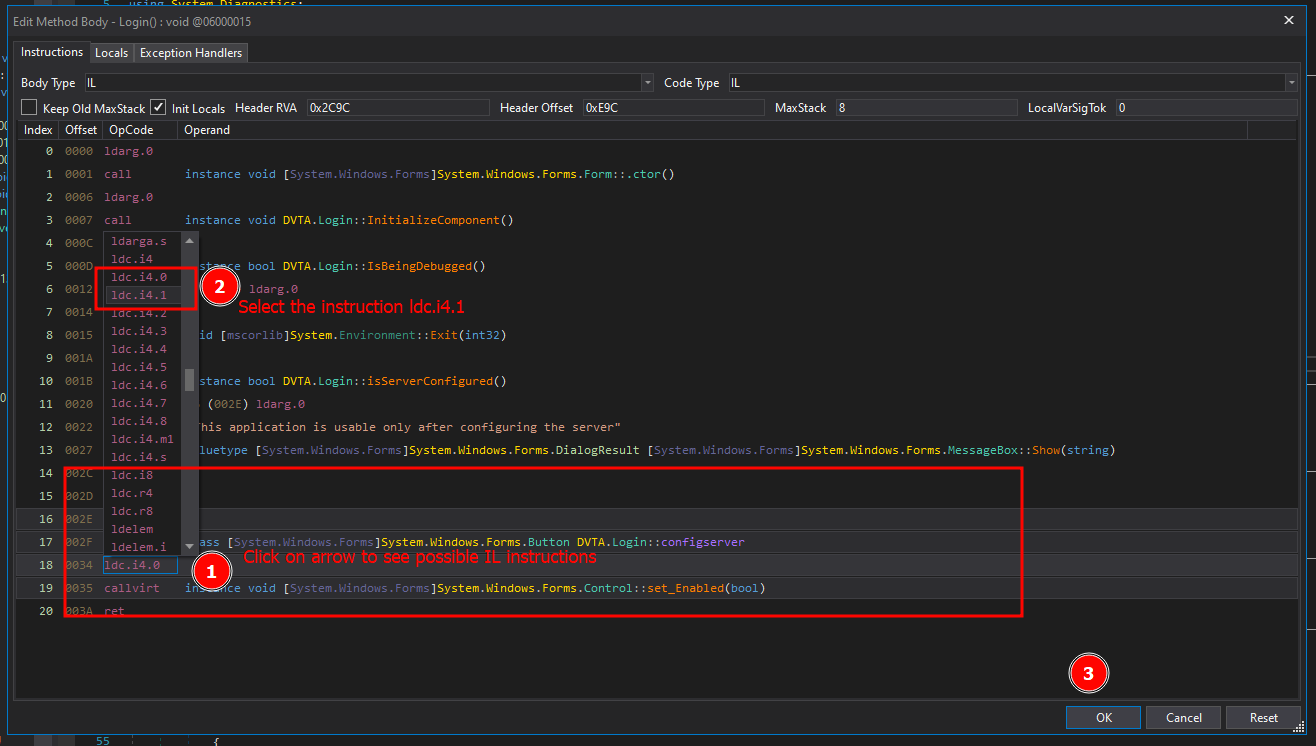Image resolution: width=1316 pixels, height=746 pixels.
Task: Select ldc.i4.5 opcode entry
Action: 143,367
